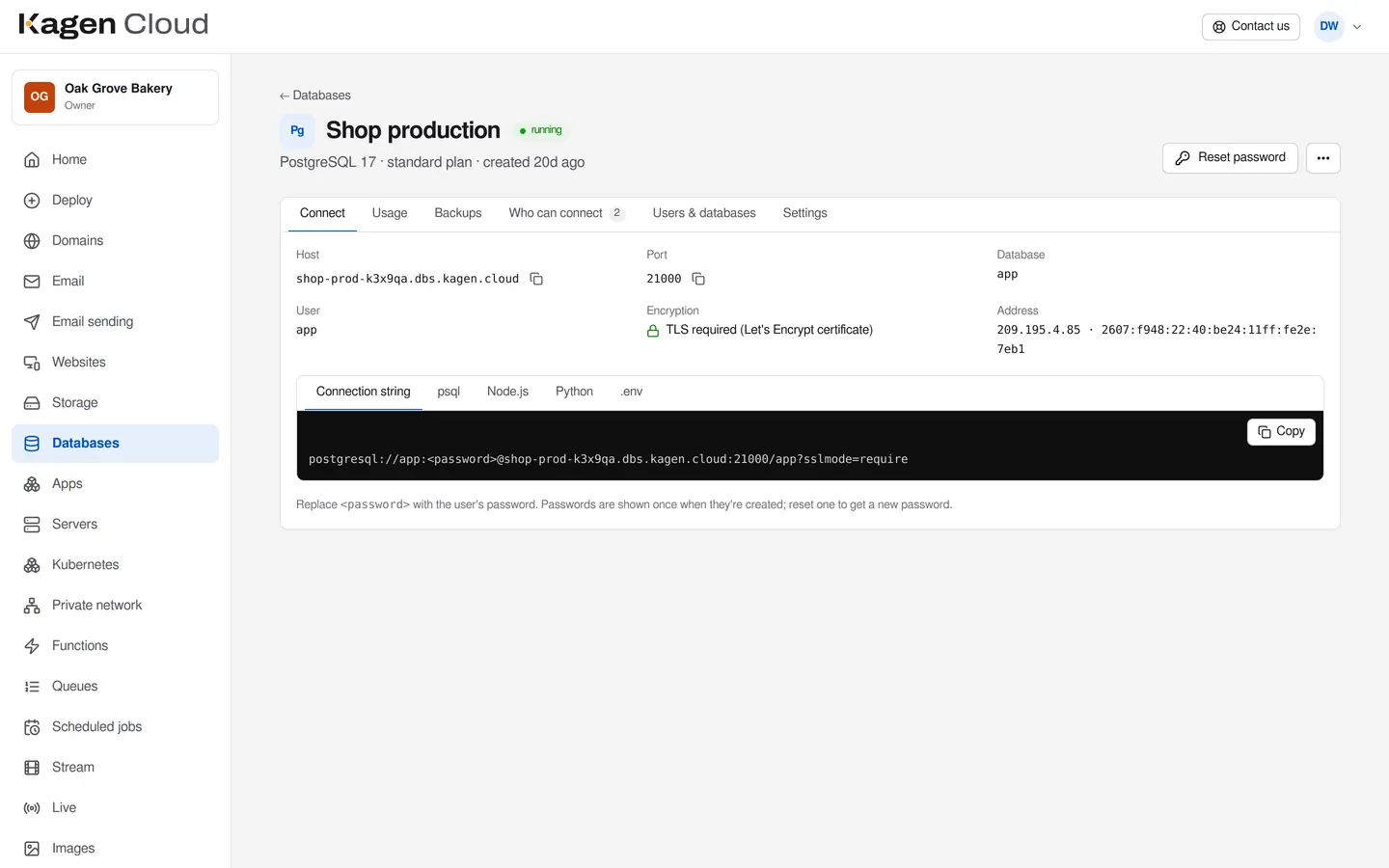Open Kubernetes section
1389x868 pixels.
point(115,565)
